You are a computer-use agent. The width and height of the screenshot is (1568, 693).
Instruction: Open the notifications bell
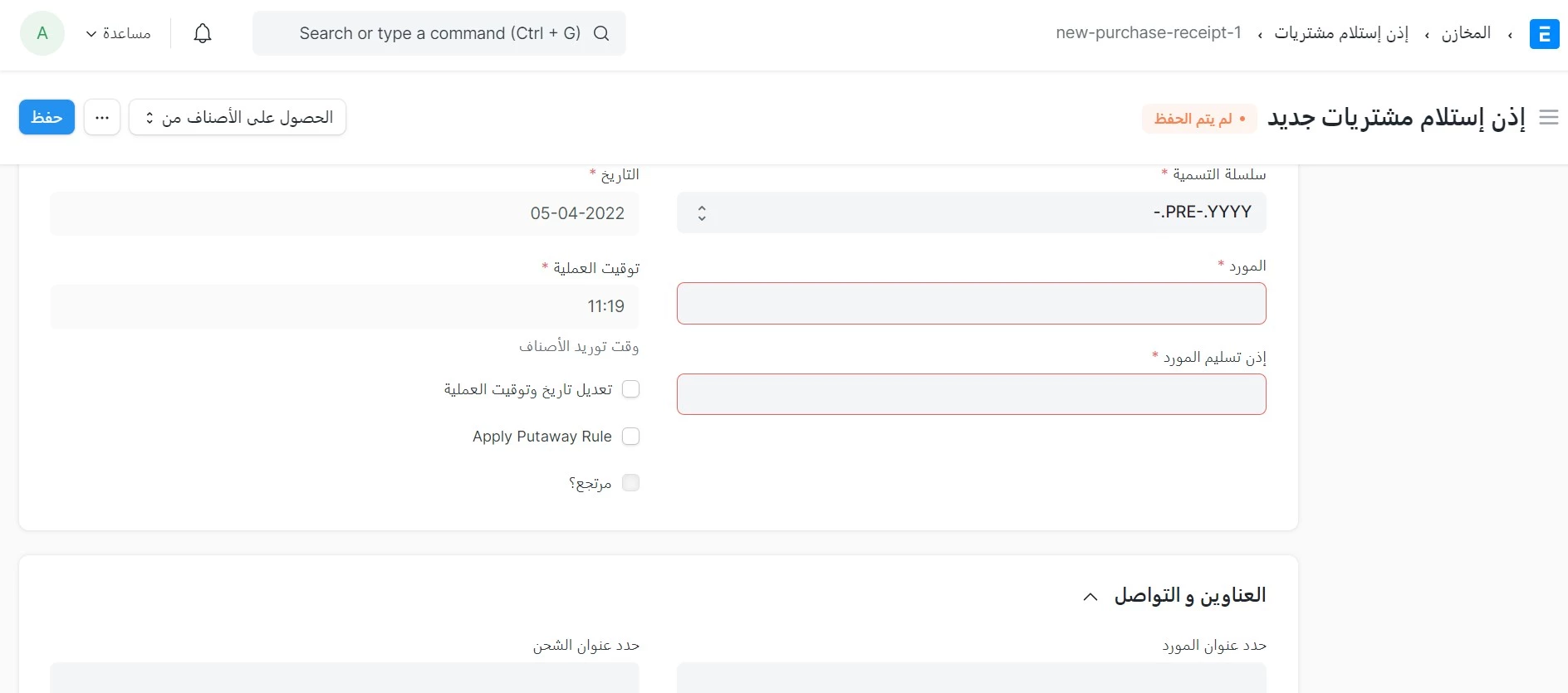203,33
